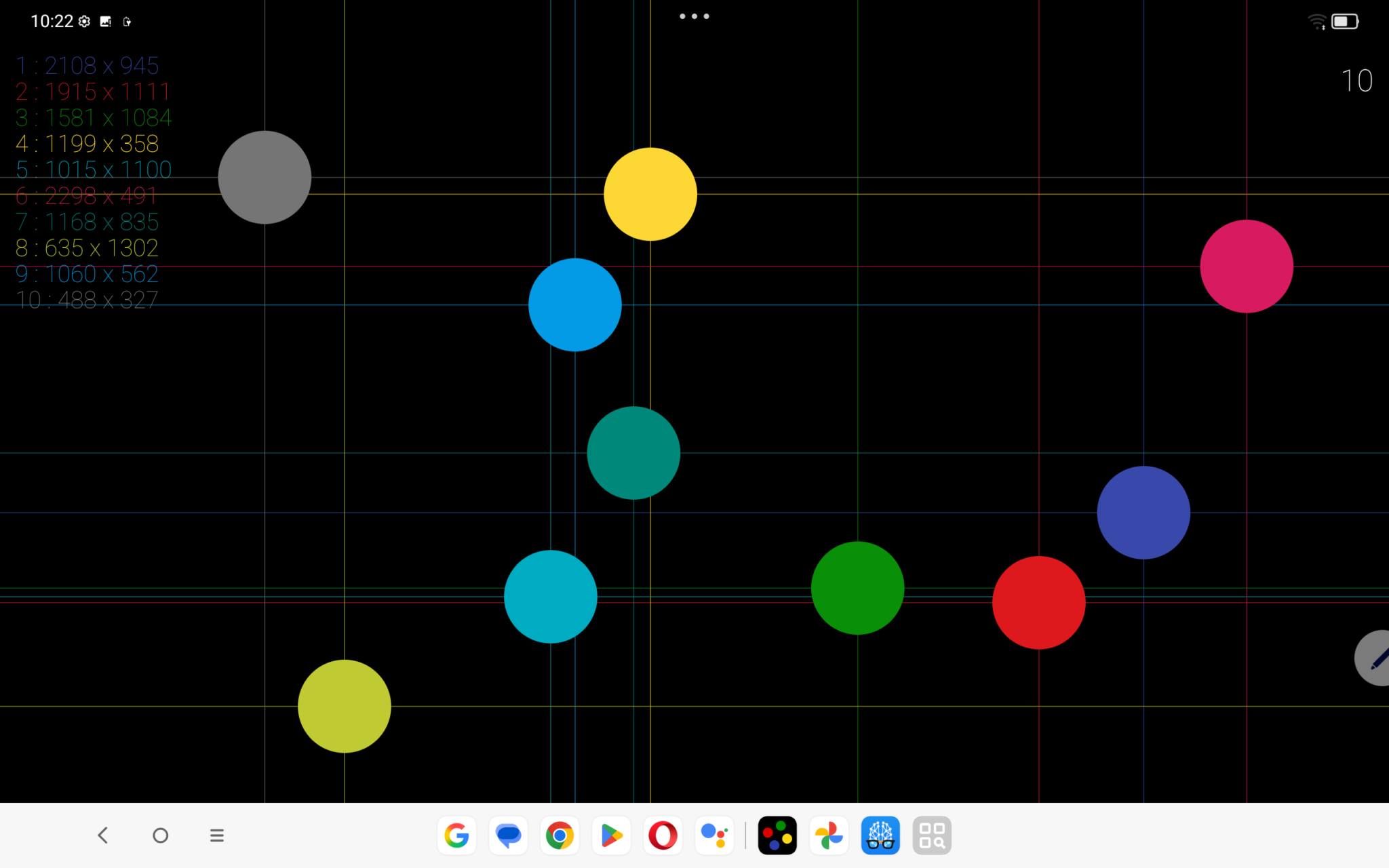Open Google Photos

click(829, 835)
